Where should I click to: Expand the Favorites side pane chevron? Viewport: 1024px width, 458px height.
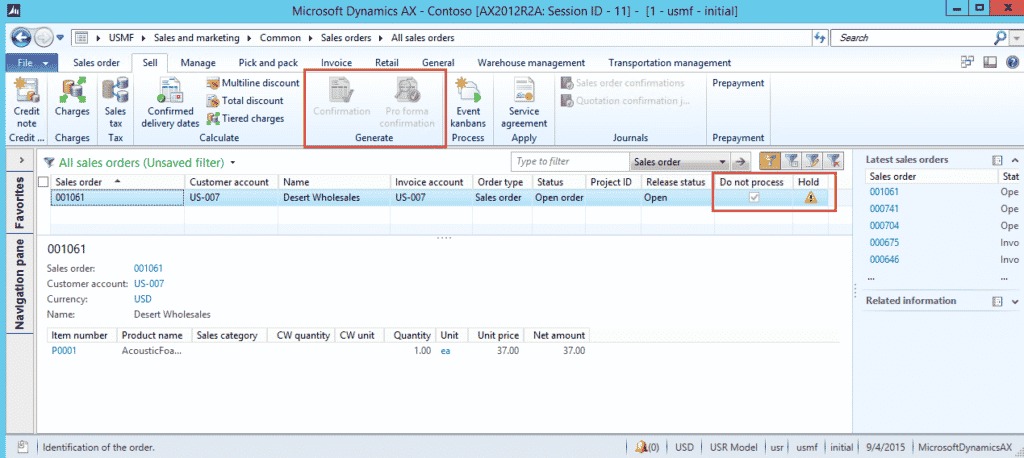[21, 160]
